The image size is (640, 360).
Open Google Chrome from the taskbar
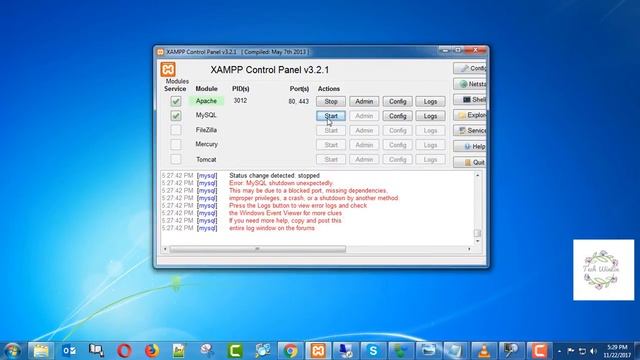(x=290, y=351)
